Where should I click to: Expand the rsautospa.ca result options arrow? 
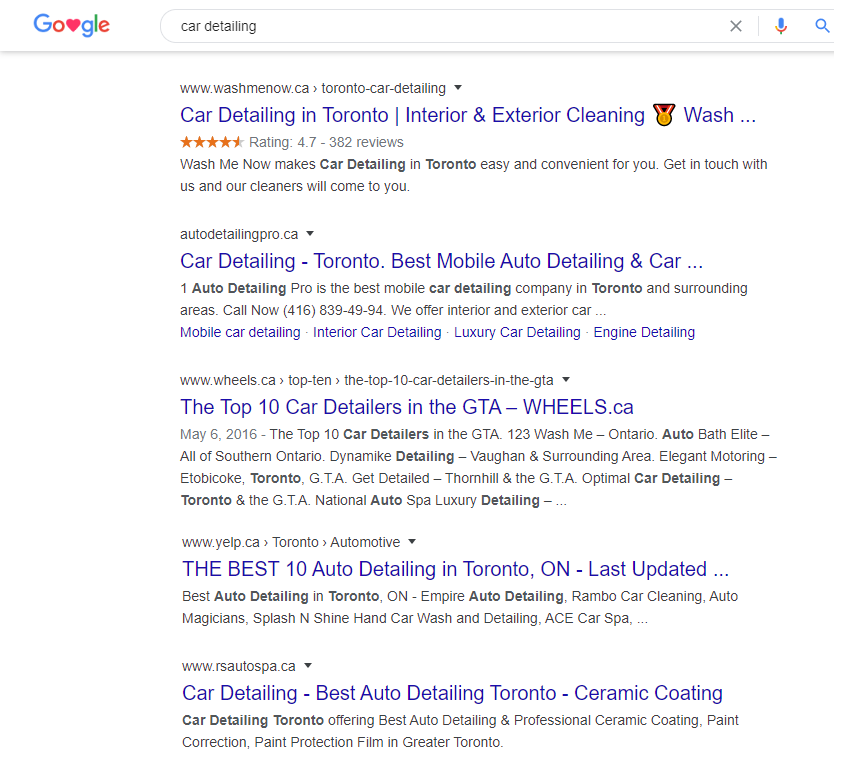[308, 665]
